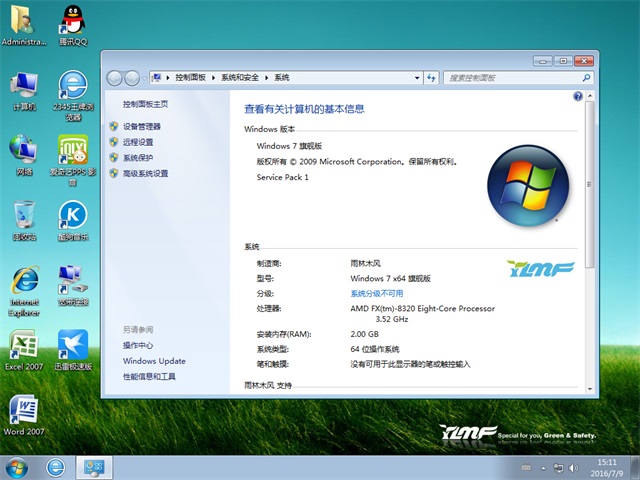
Task: Open Internet Explorer from the taskbar
Action: pyautogui.click(x=56, y=468)
